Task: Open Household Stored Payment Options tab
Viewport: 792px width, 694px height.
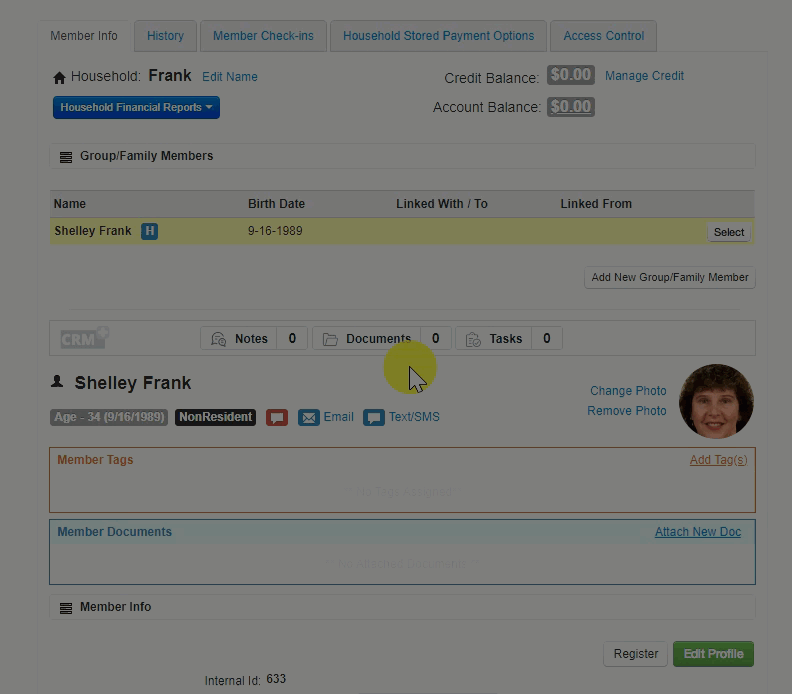Action: [x=438, y=36]
